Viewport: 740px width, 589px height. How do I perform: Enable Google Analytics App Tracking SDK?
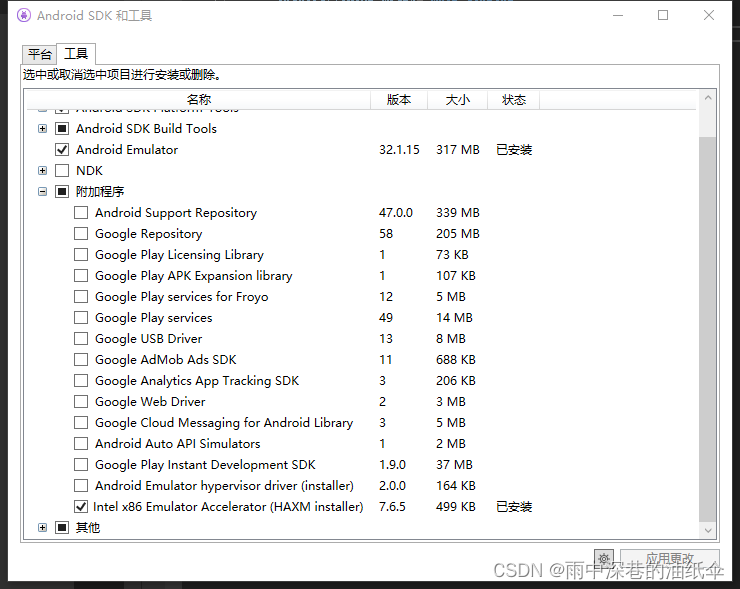tap(81, 380)
